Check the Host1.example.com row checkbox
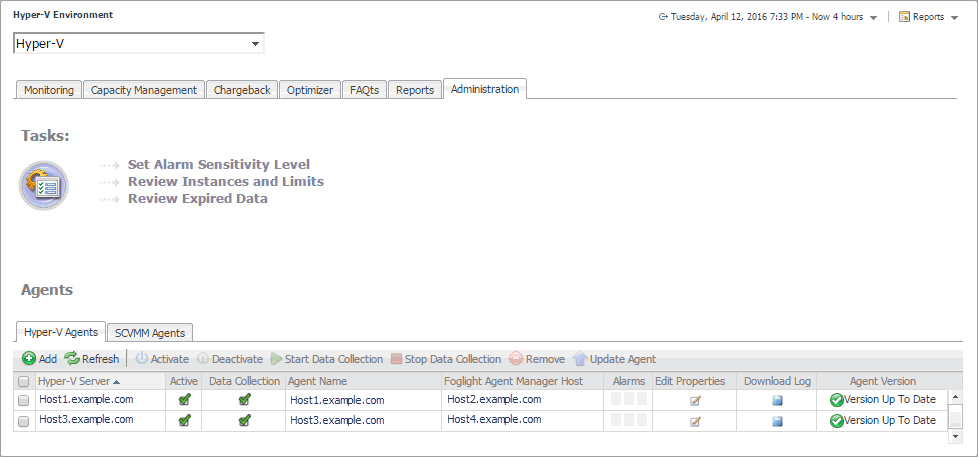The image size is (978, 457). pyautogui.click(x=24, y=401)
